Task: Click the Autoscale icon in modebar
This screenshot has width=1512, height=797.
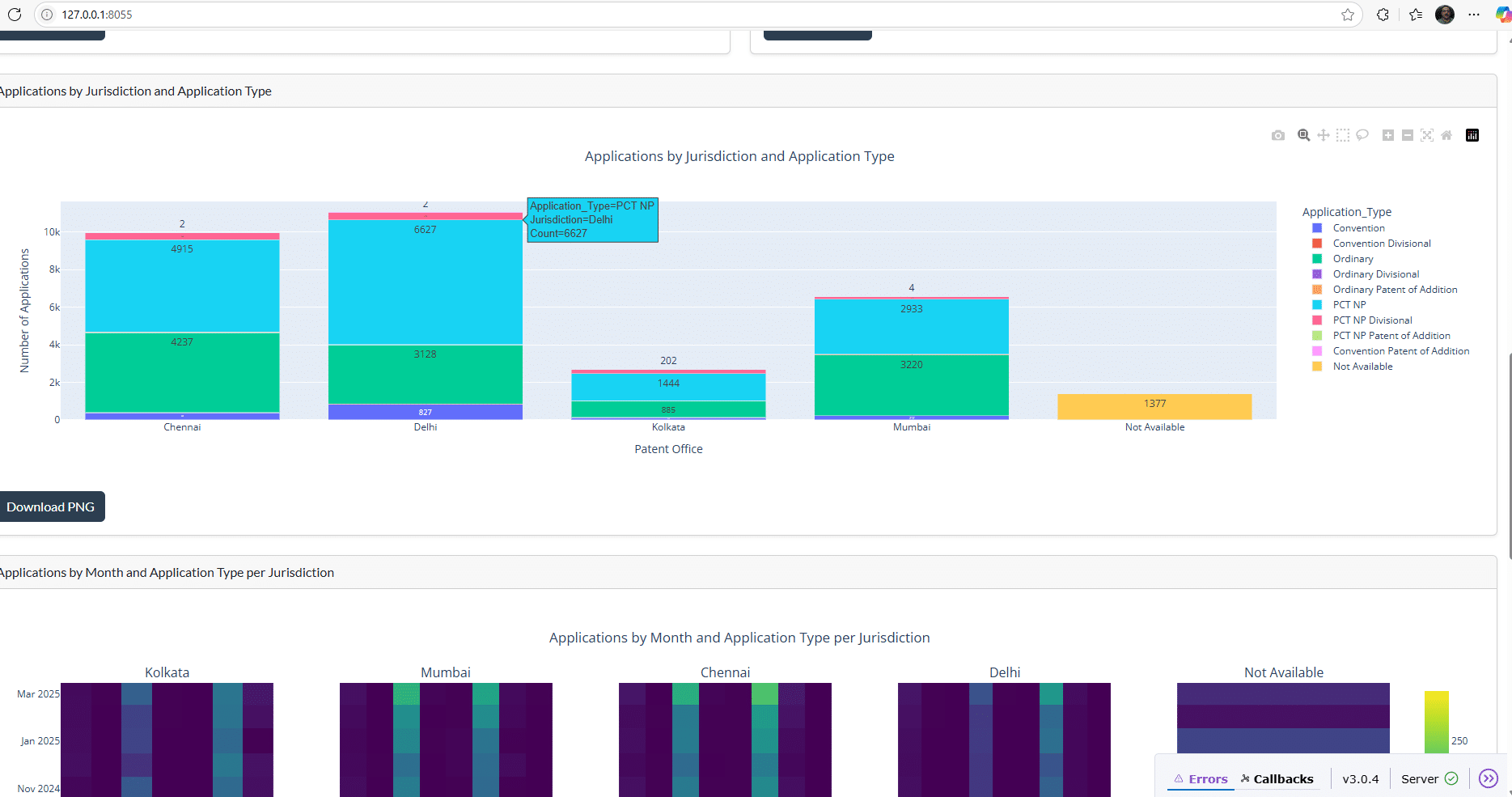Action: [1427, 135]
